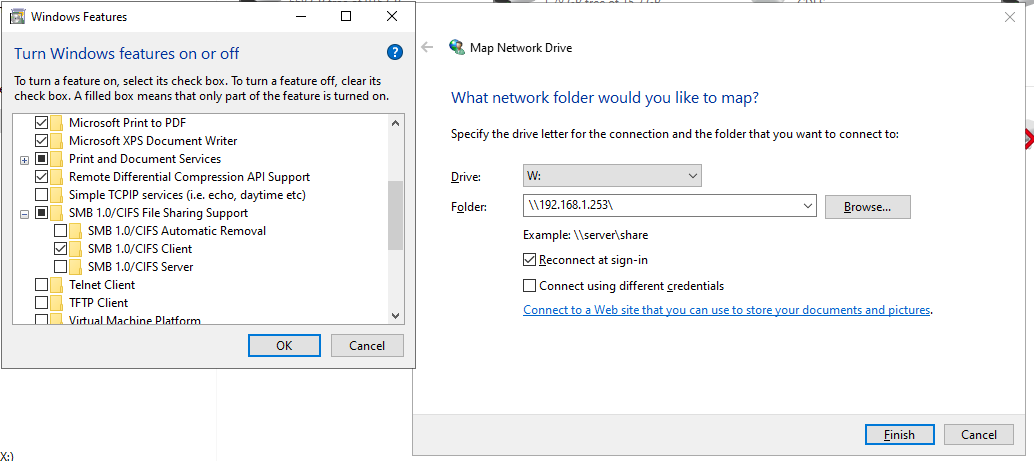Select the Telnet Client folder icon
The image size is (1034, 461).
58,285
